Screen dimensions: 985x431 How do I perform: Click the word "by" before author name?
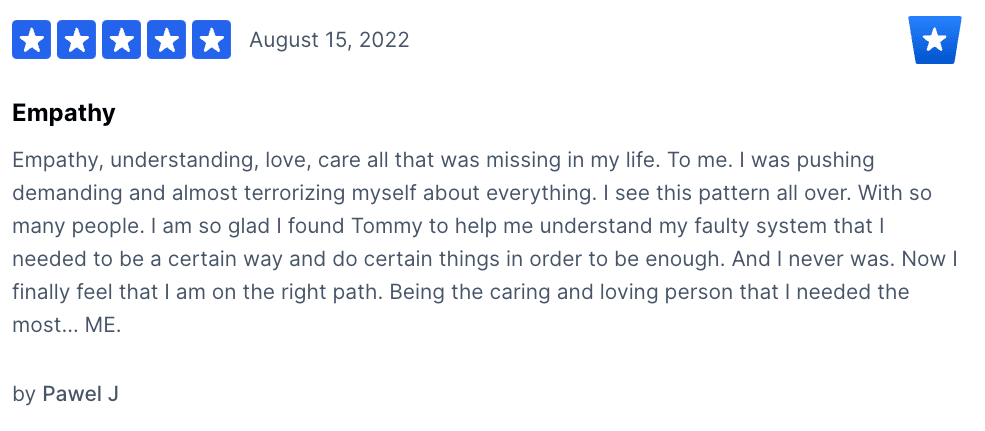24,395
